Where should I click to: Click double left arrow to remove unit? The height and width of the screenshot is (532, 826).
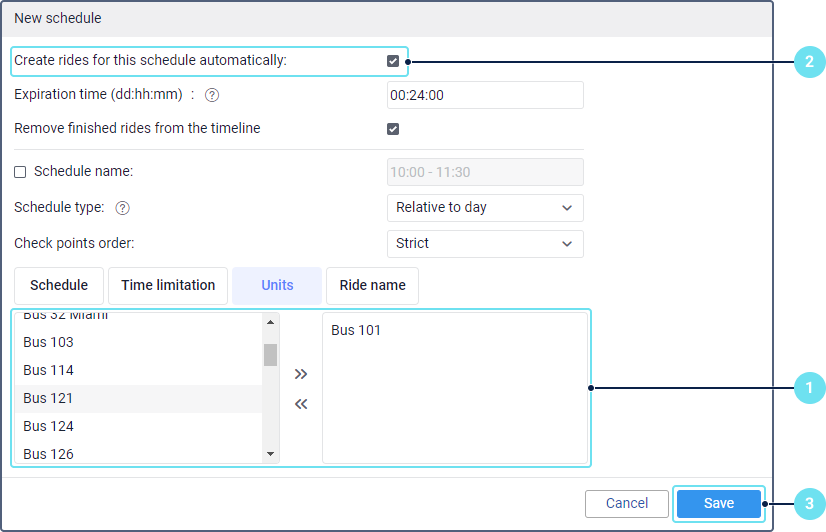click(x=301, y=404)
